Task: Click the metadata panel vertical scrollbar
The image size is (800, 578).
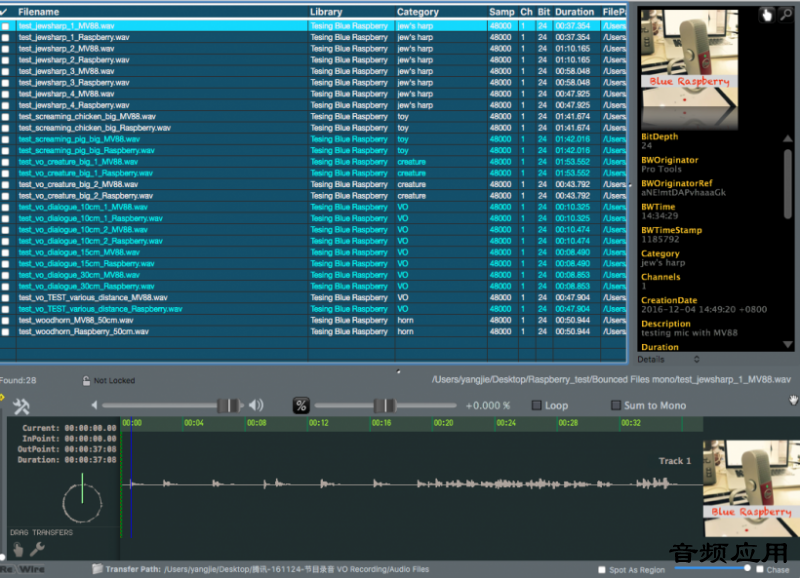Action: [788, 184]
